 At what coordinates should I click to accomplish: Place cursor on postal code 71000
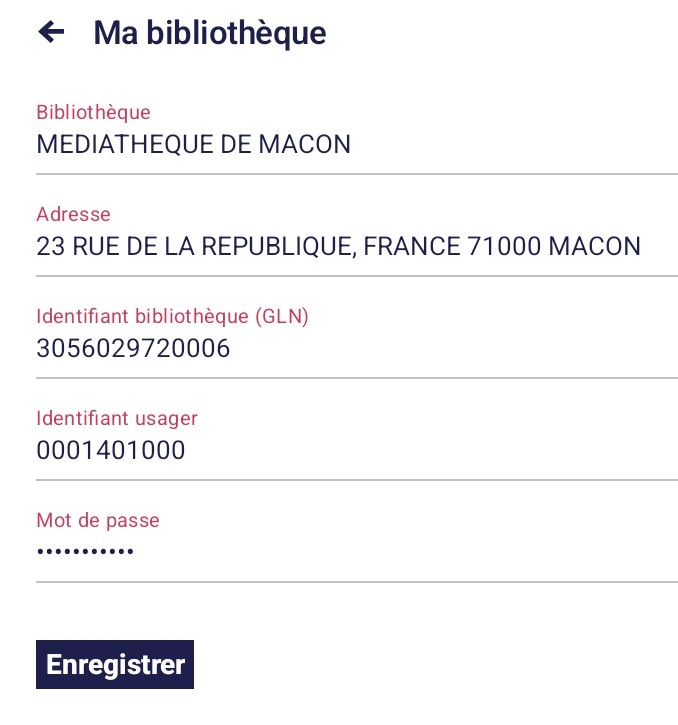point(505,246)
